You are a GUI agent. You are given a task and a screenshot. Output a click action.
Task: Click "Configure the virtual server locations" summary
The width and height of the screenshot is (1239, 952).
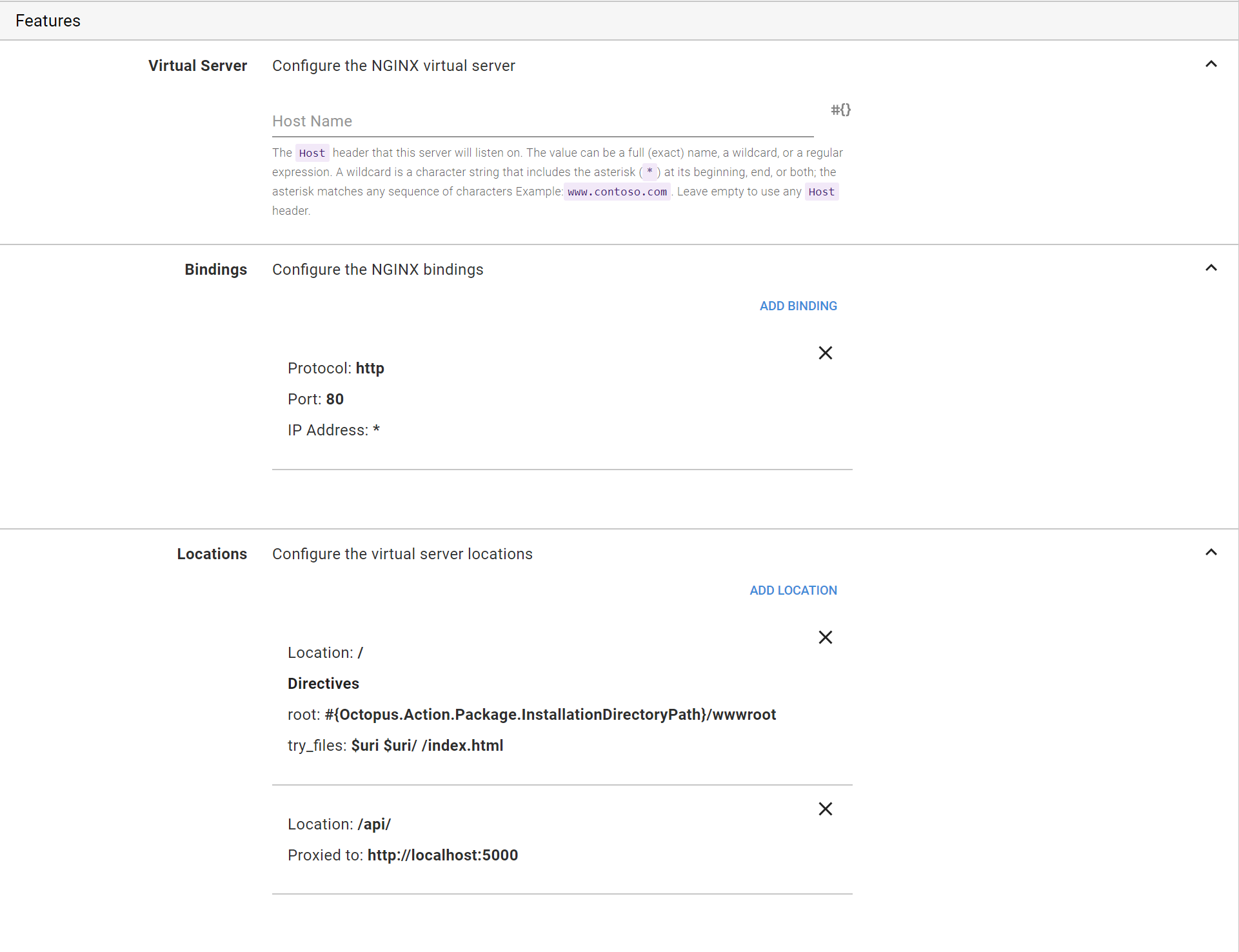[402, 554]
